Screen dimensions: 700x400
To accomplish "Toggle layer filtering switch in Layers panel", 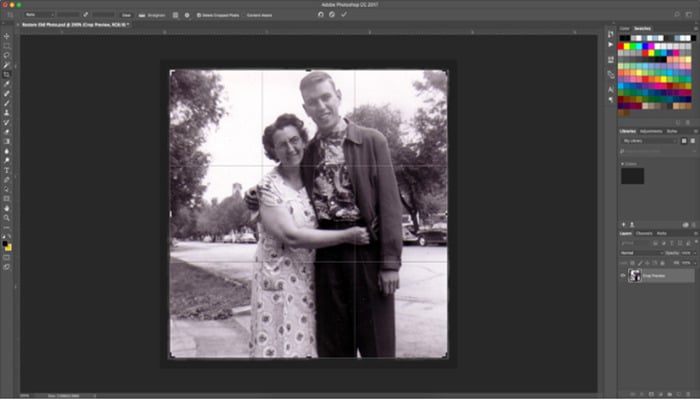I will (x=696, y=242).
